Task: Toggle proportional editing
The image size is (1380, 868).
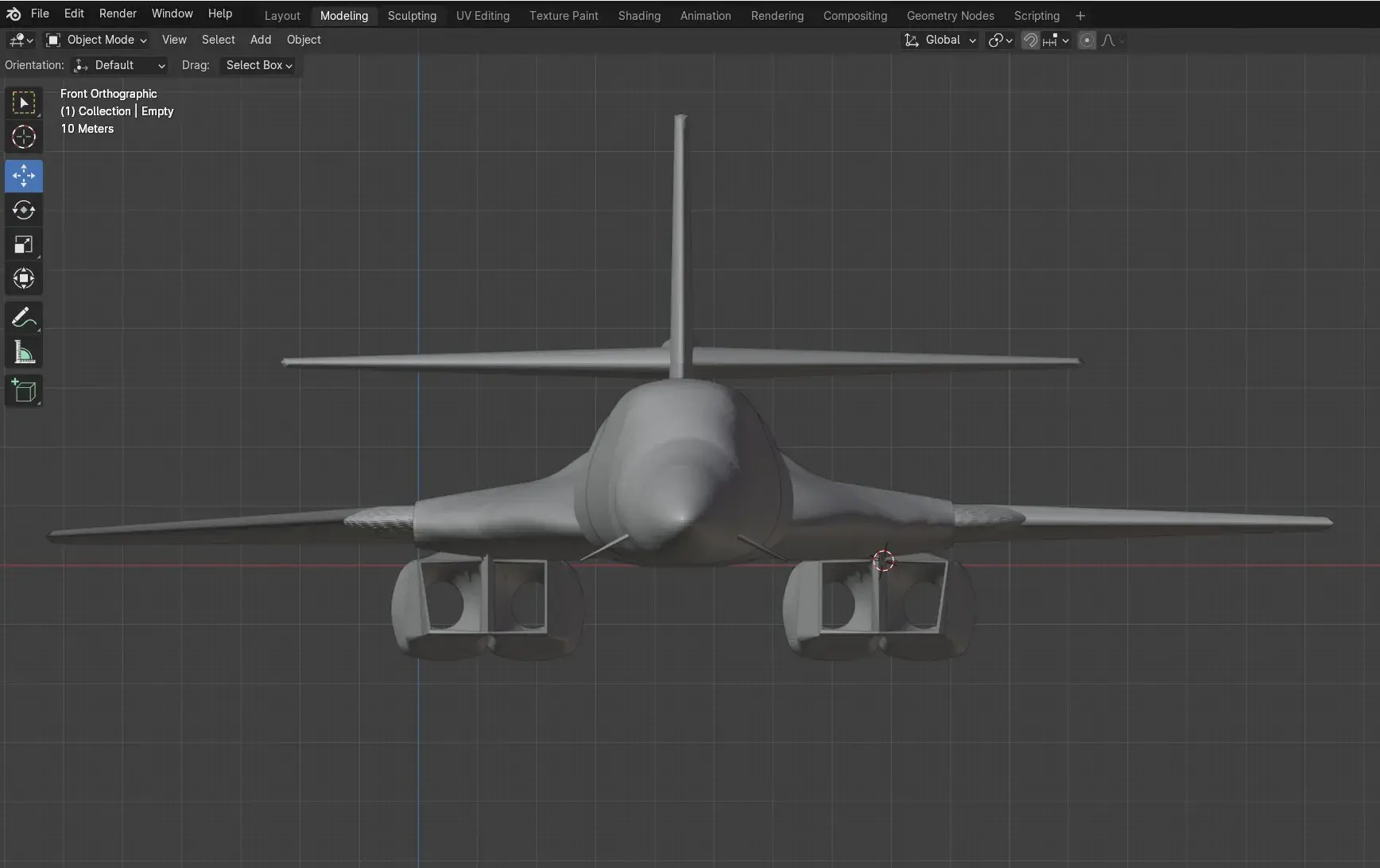Action: click(x=1087, y=40)
